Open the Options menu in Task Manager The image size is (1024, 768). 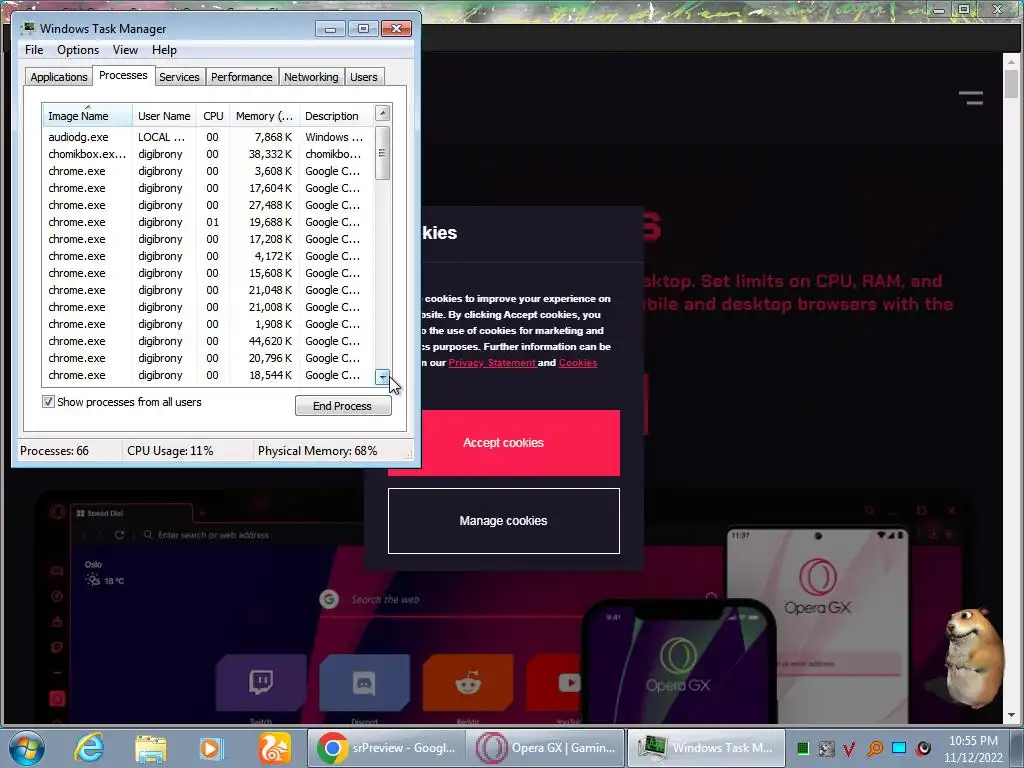click(x=78, y=50)
